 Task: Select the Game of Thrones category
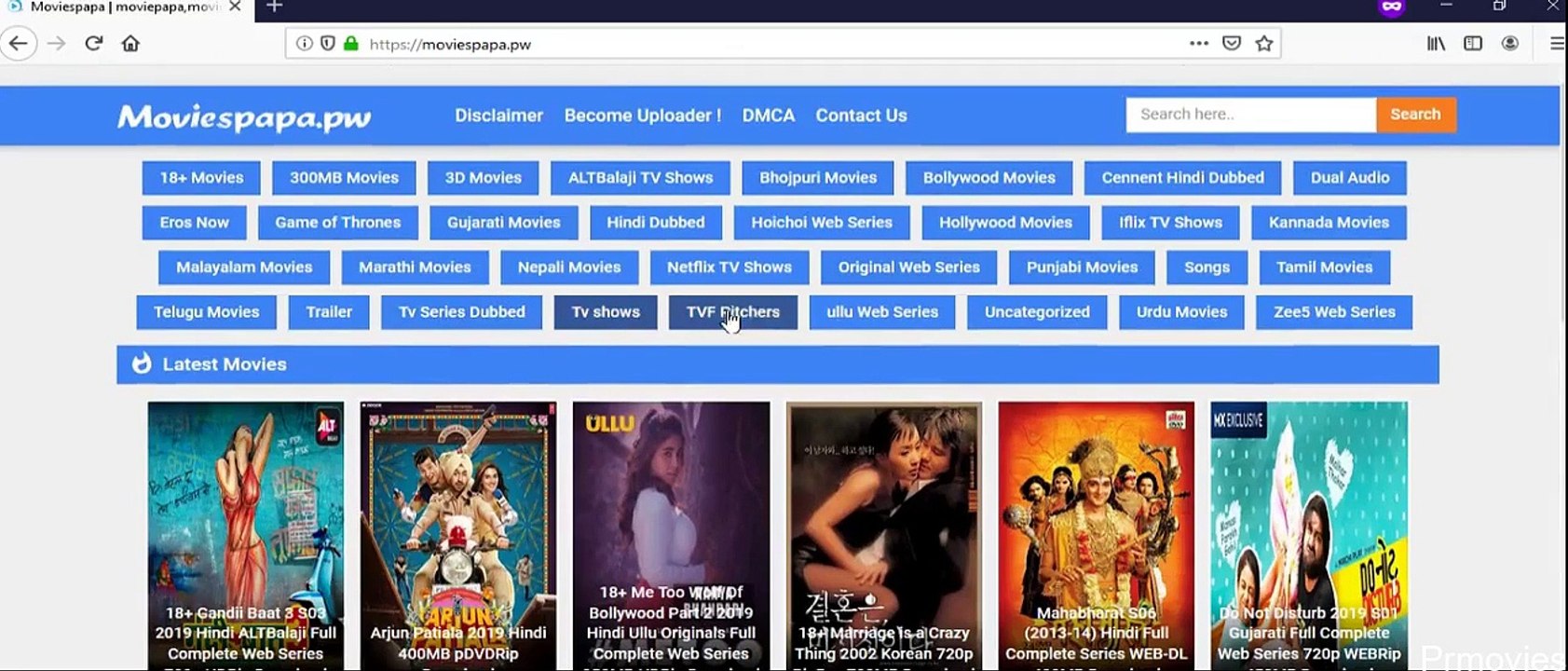(x=338, y=223)
